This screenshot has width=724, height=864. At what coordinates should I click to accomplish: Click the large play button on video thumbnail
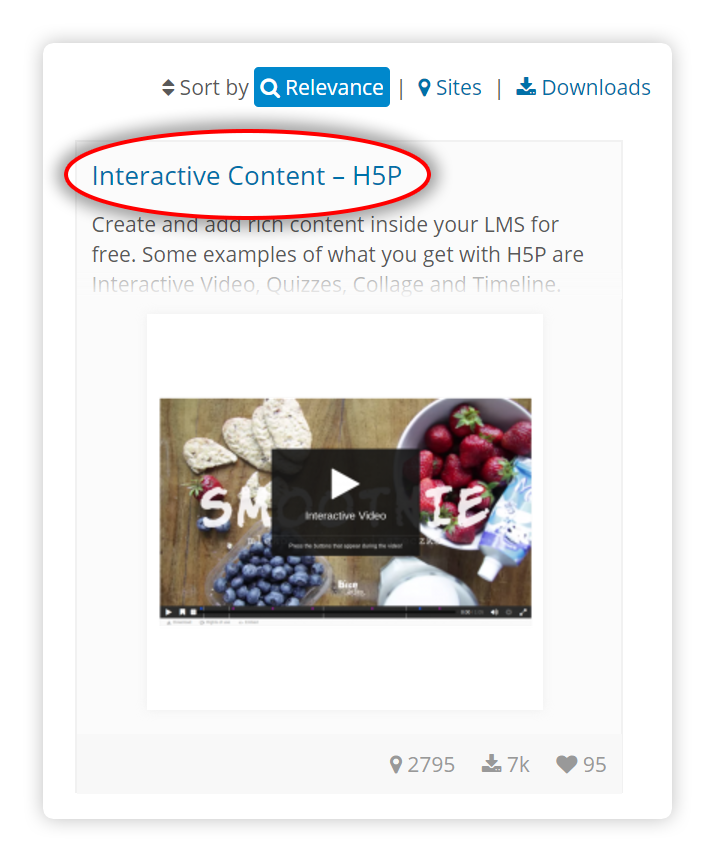(345, 484)
